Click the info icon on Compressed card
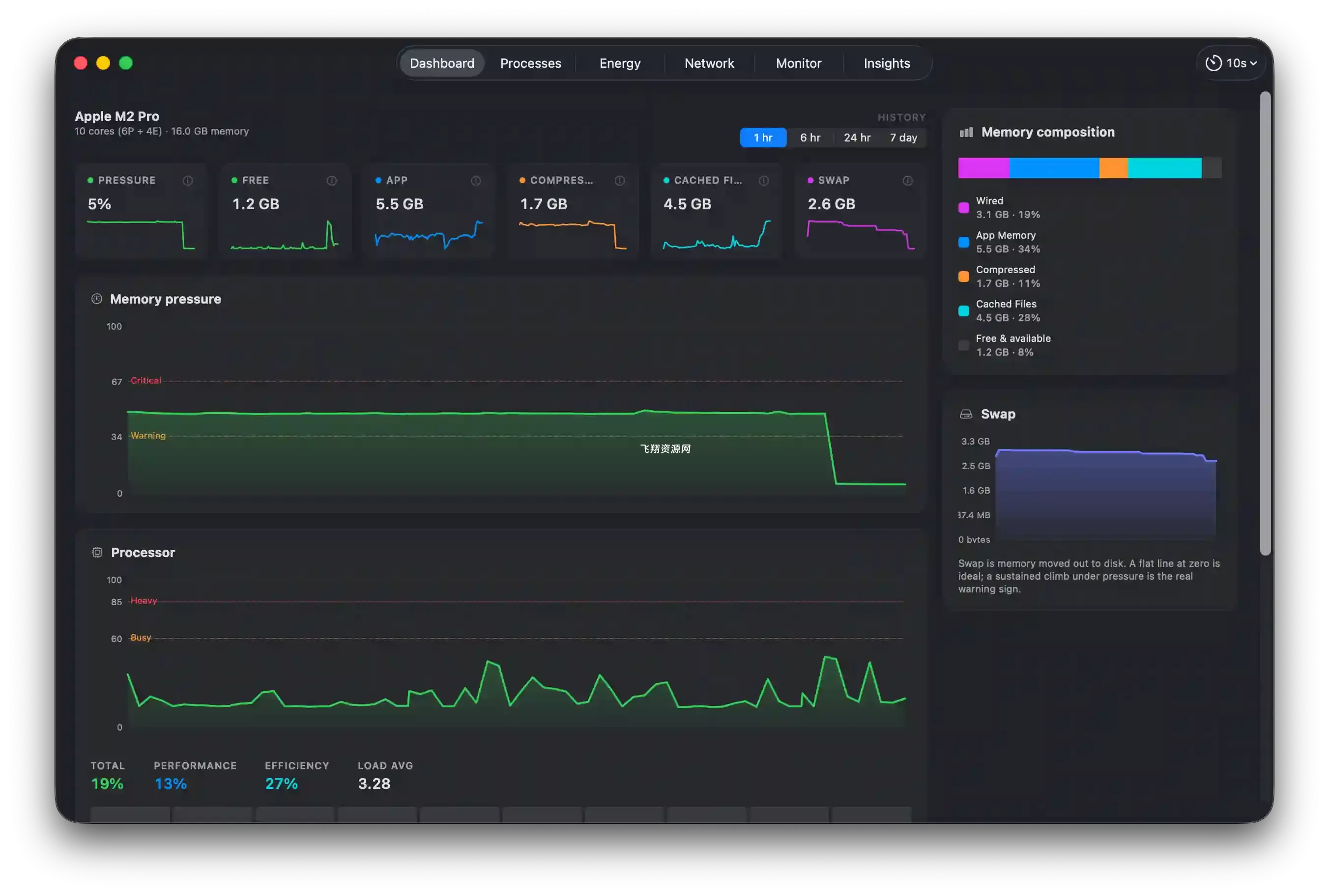 click(620, 181)
